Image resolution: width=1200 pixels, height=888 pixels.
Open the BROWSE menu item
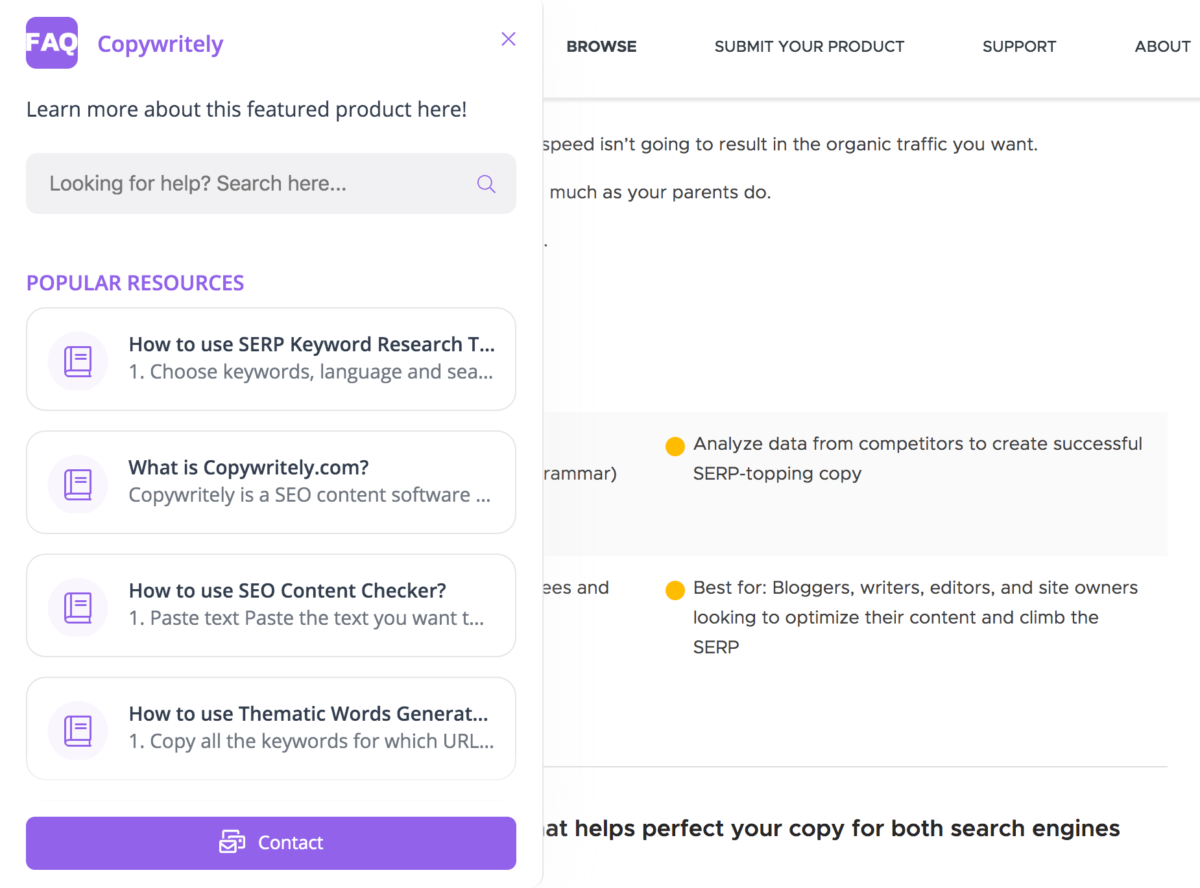coord(601,46)
